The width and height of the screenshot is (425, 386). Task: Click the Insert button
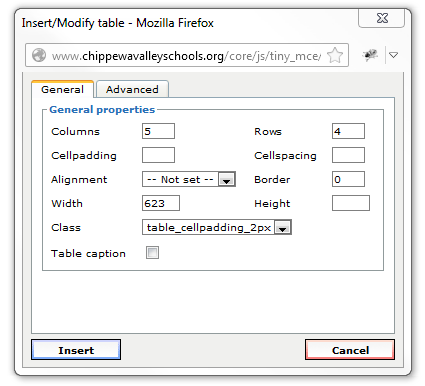[76, 350]
